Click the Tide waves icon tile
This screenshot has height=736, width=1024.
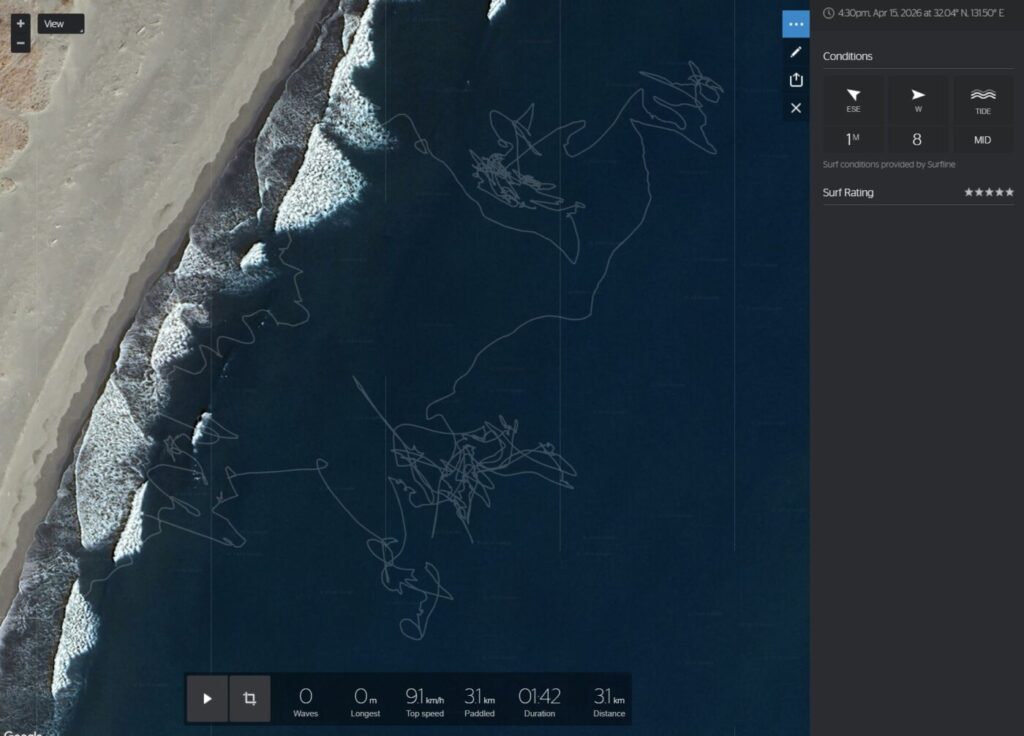982,100
